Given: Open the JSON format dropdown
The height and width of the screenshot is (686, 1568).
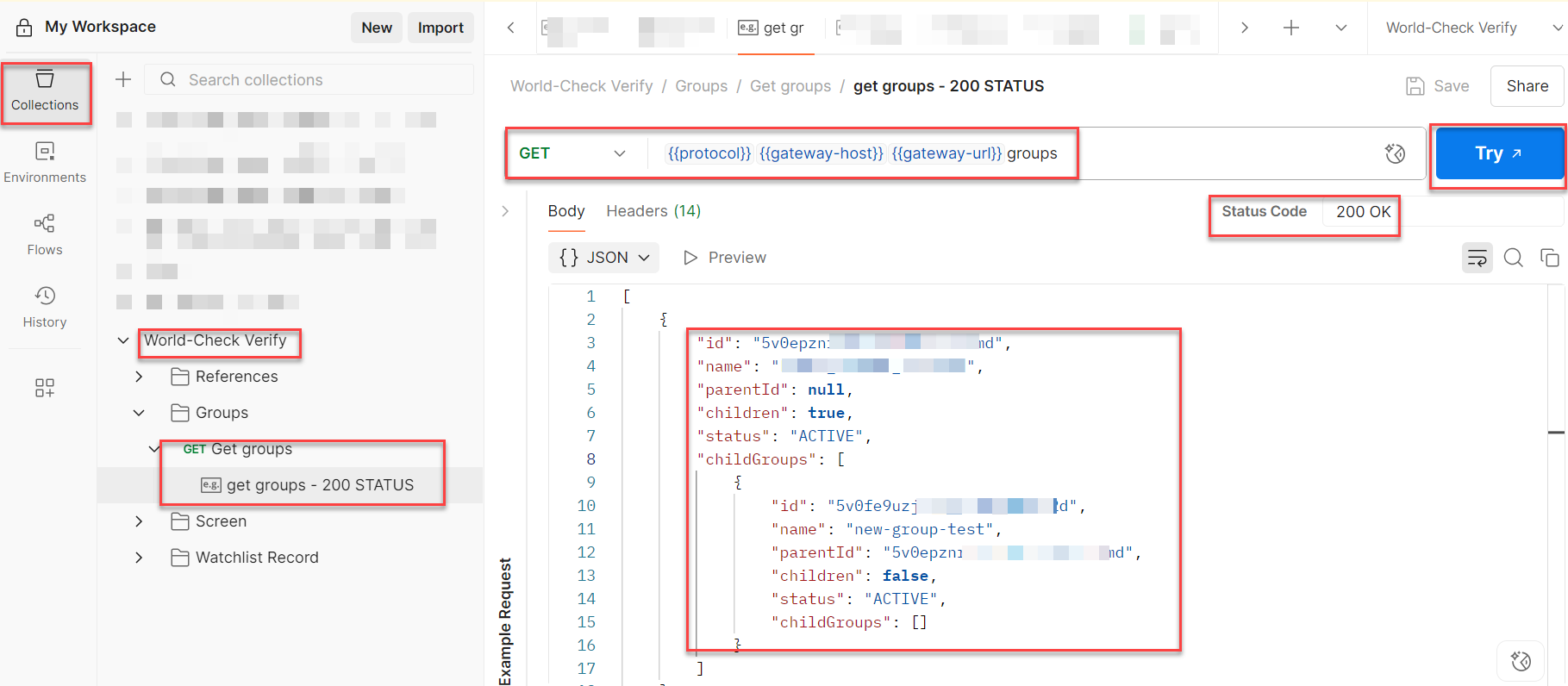Looking at the screenshot, I should [x=604, y=258].
